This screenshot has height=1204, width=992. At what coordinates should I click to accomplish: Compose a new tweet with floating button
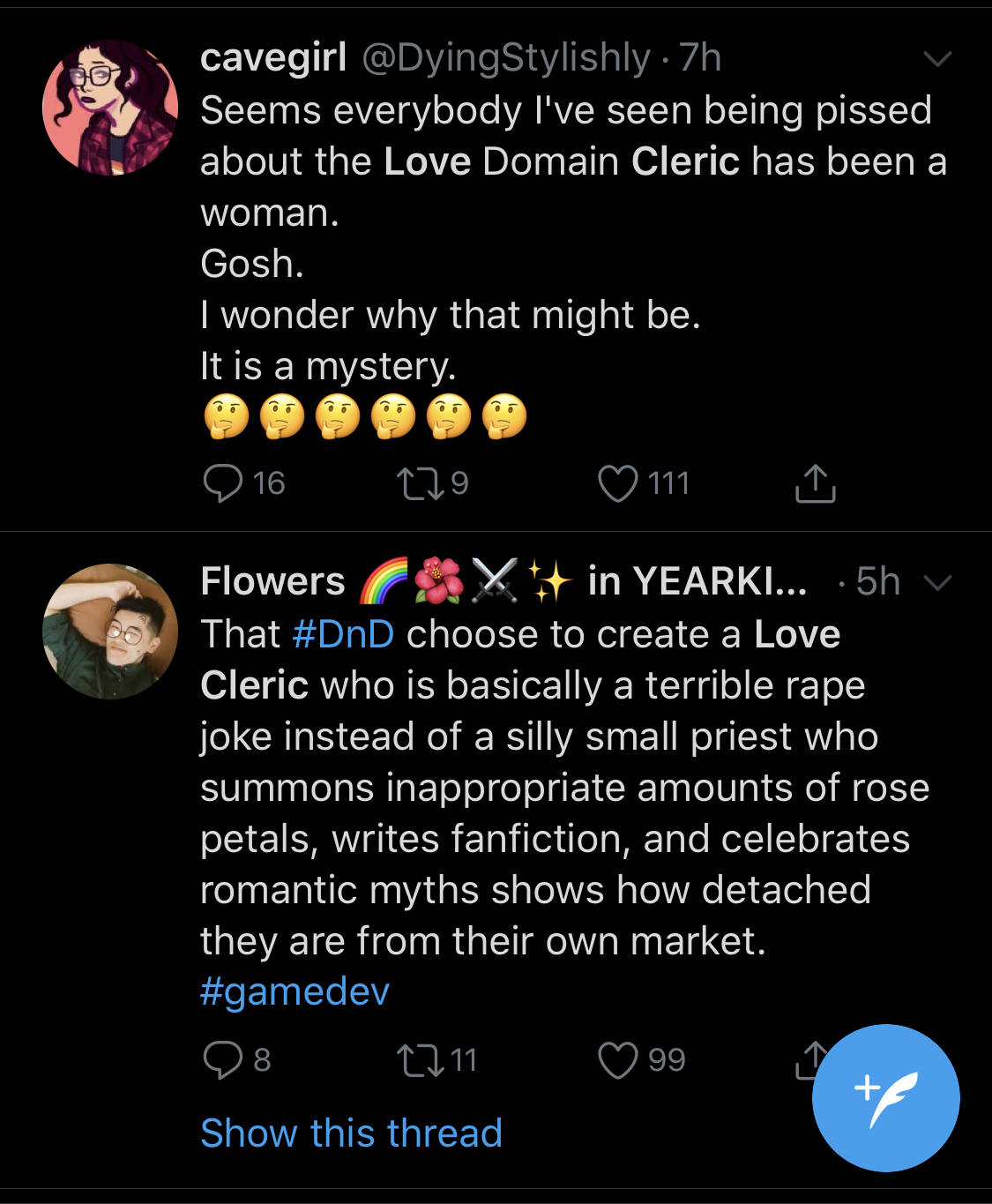coord(885,1098)
